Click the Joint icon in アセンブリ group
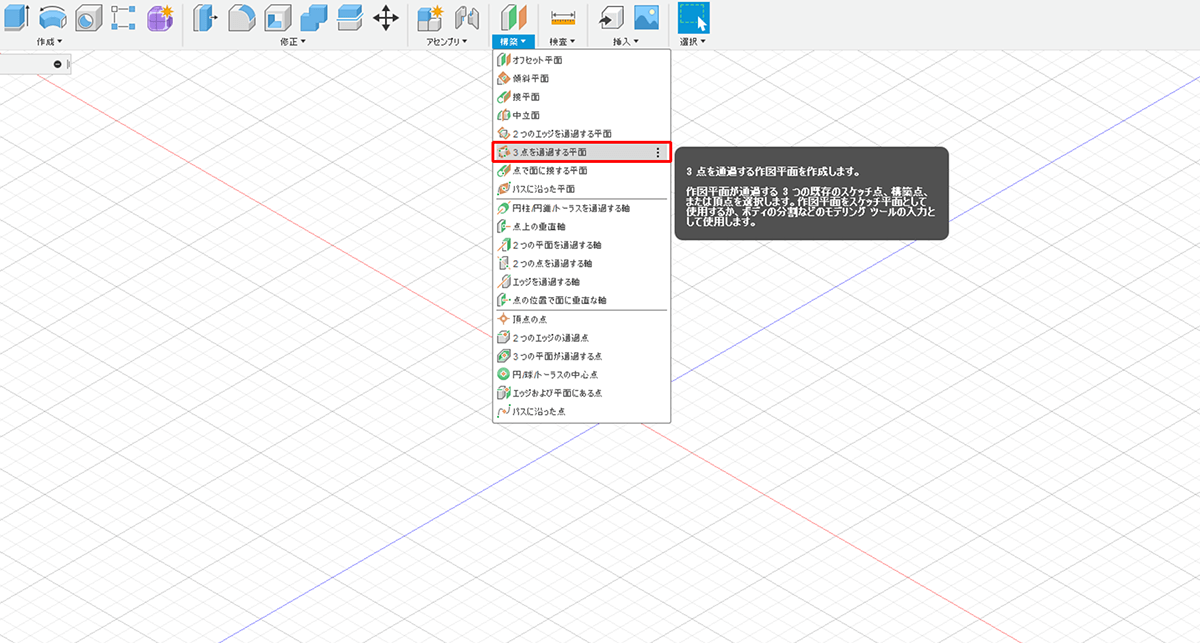 pyautogui.click(x=466, y=17)
